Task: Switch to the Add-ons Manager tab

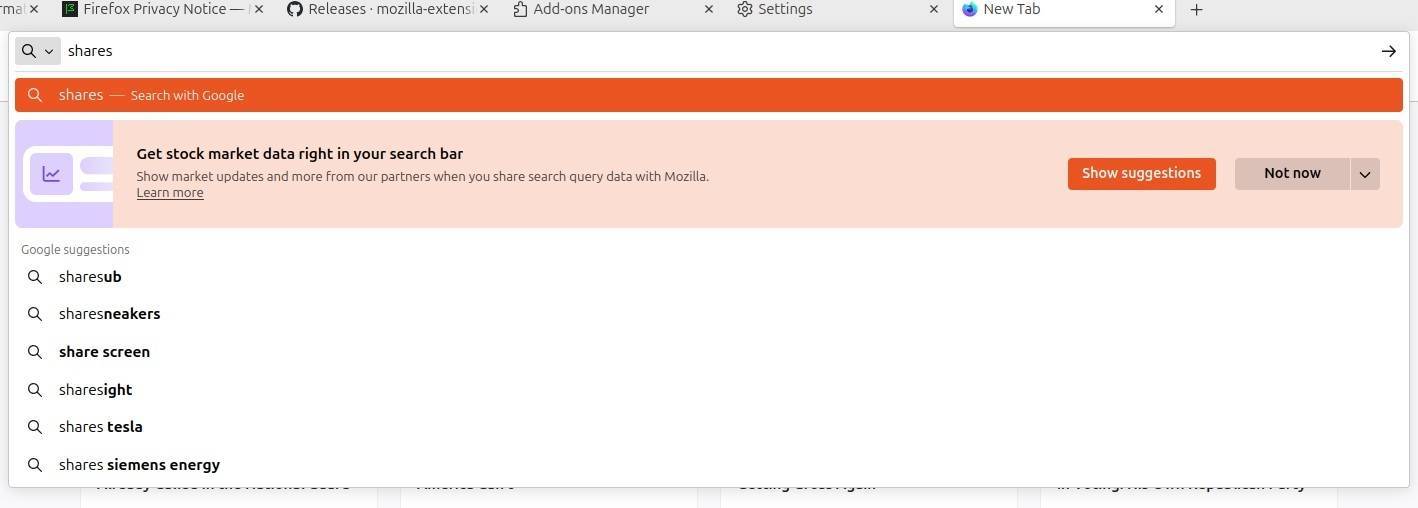Action: click(x=590, y=9)
